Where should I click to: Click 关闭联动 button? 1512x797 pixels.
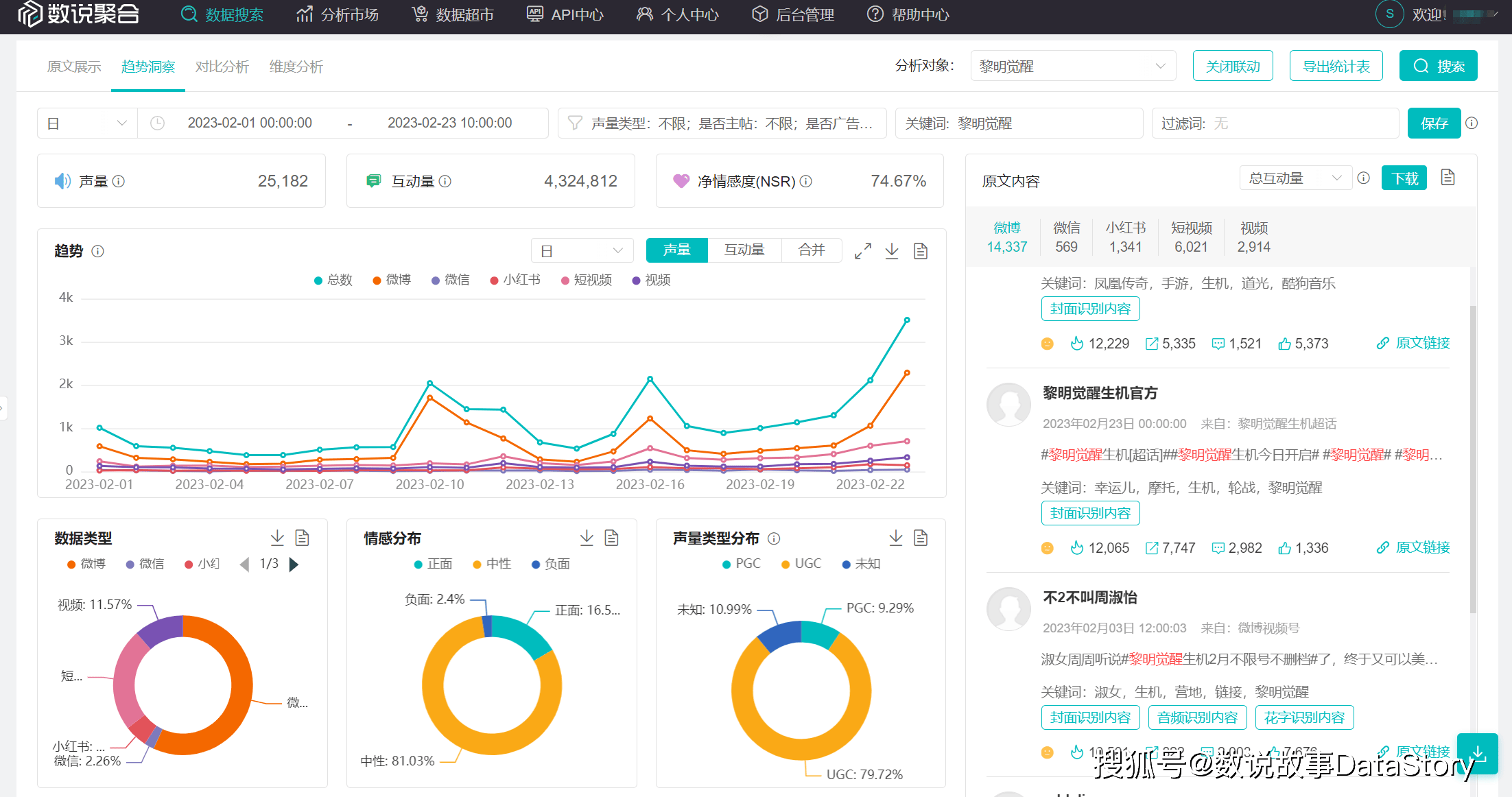click(x=1233, y=66)
